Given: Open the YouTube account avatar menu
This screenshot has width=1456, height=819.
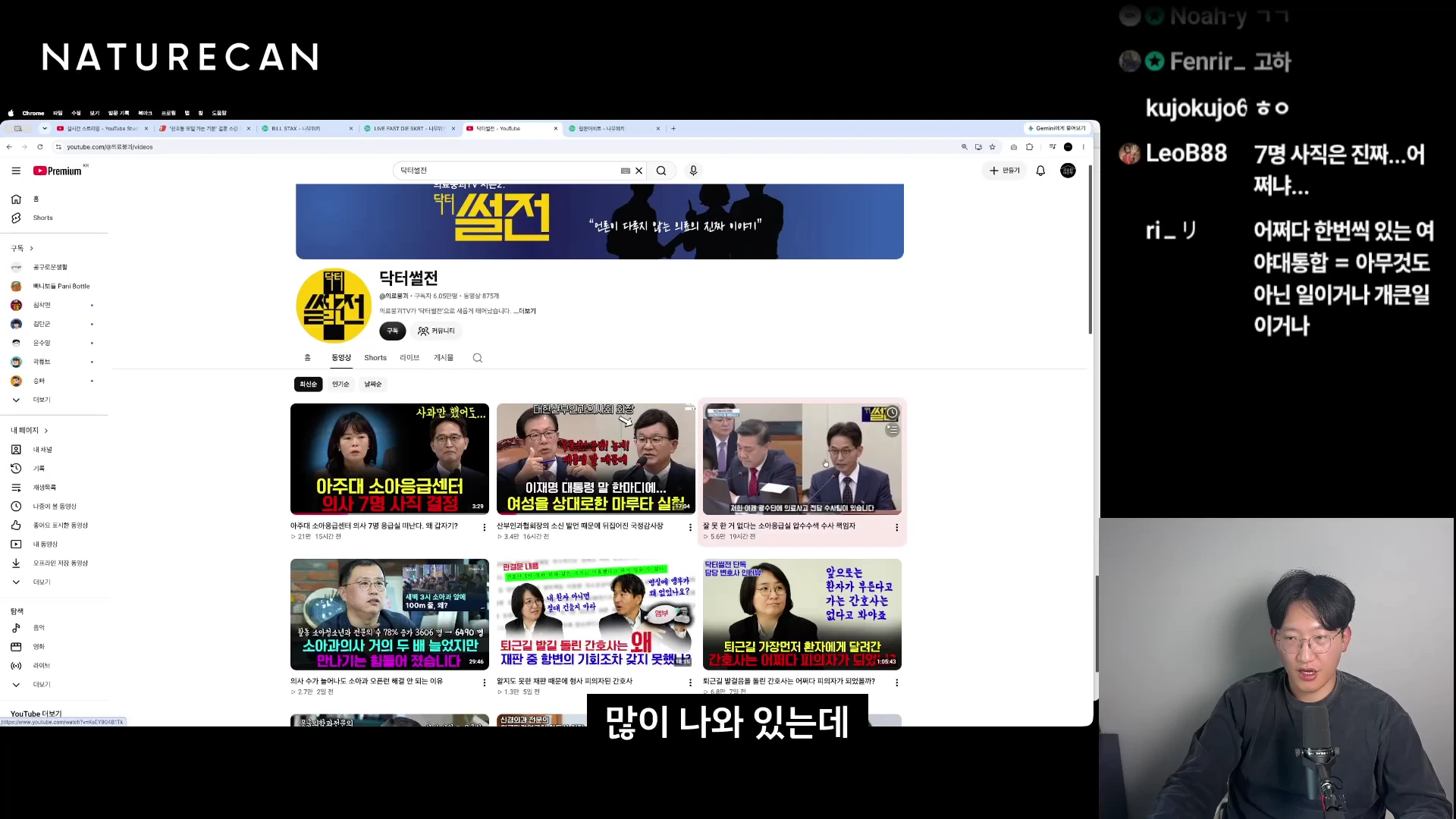Looking at the screenshot, I should pos(1068,171).
